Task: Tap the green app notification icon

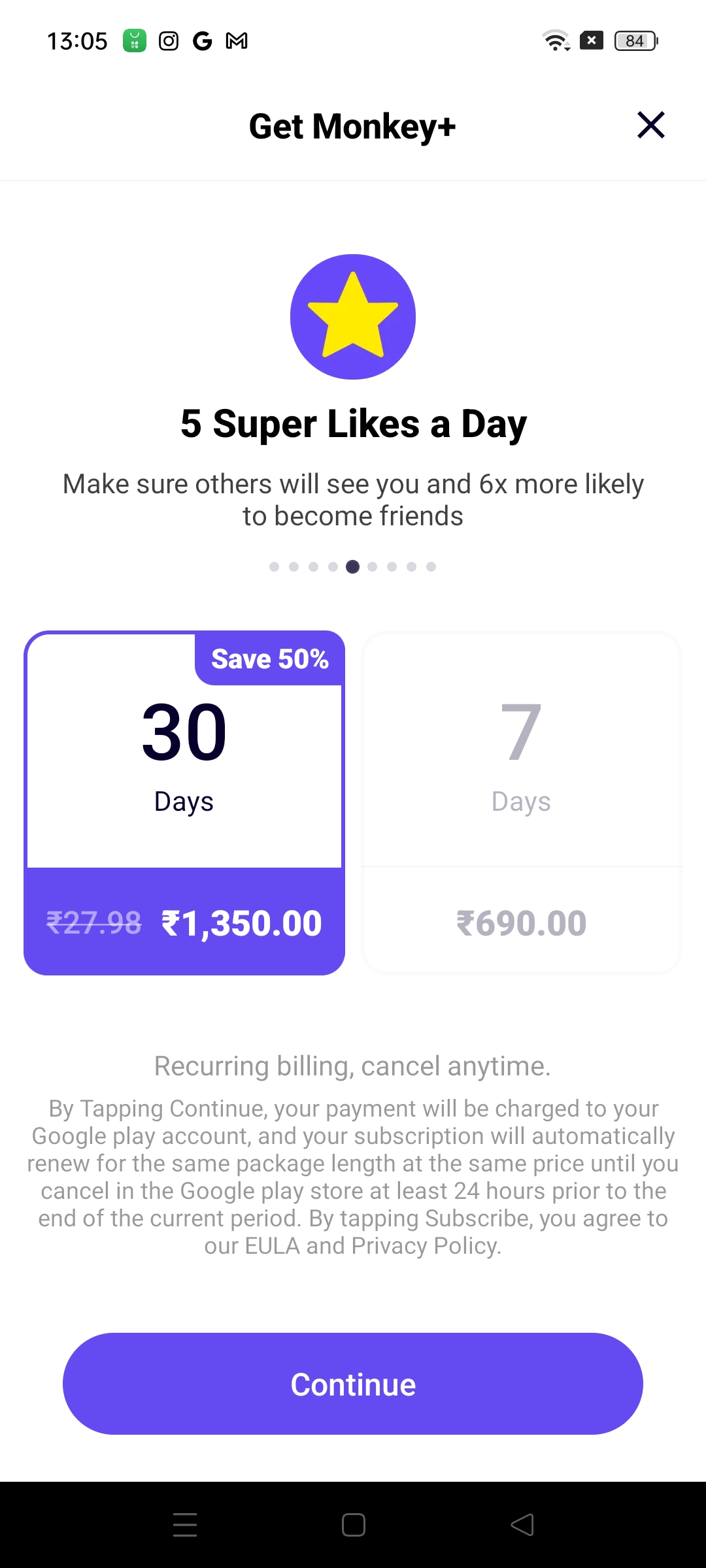Action: coord(135,41)
